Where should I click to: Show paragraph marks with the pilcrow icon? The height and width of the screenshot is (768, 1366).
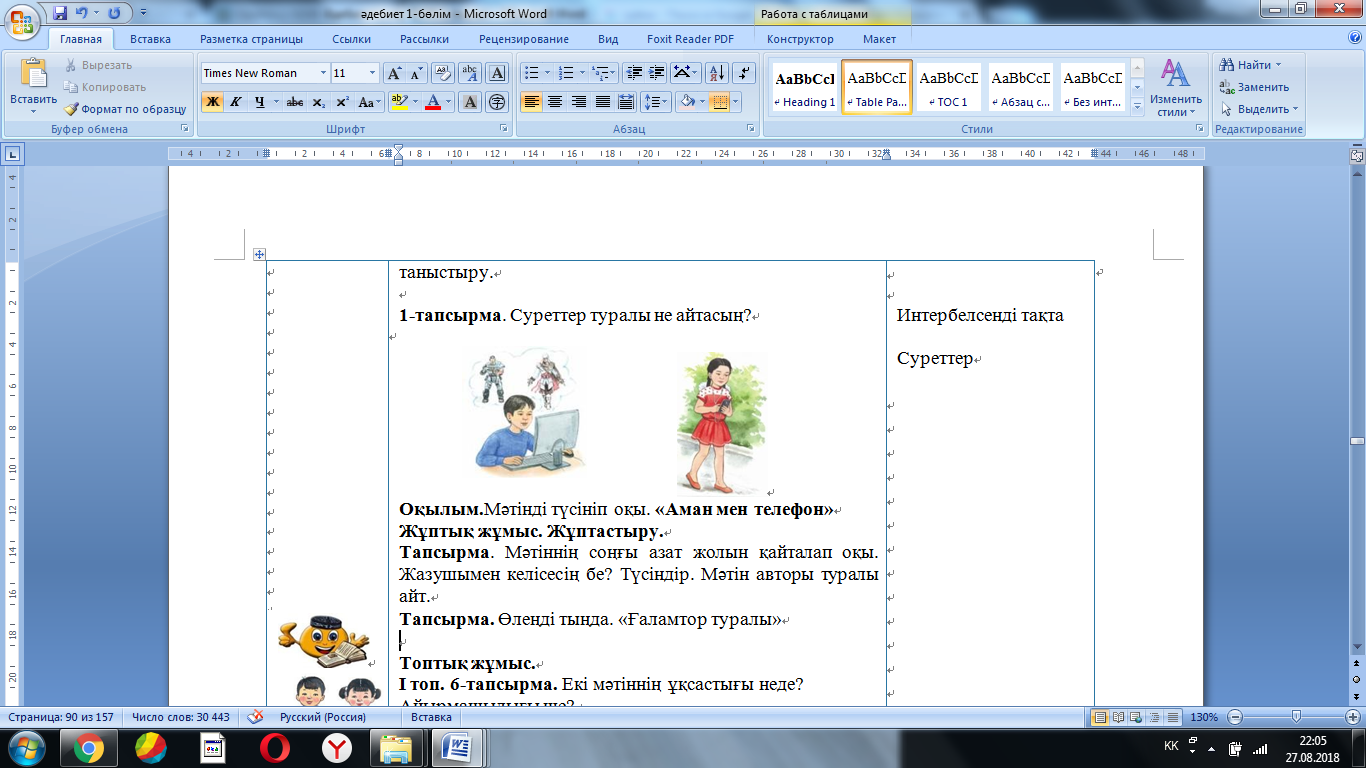pyautogui.click(x=744, y=73)
